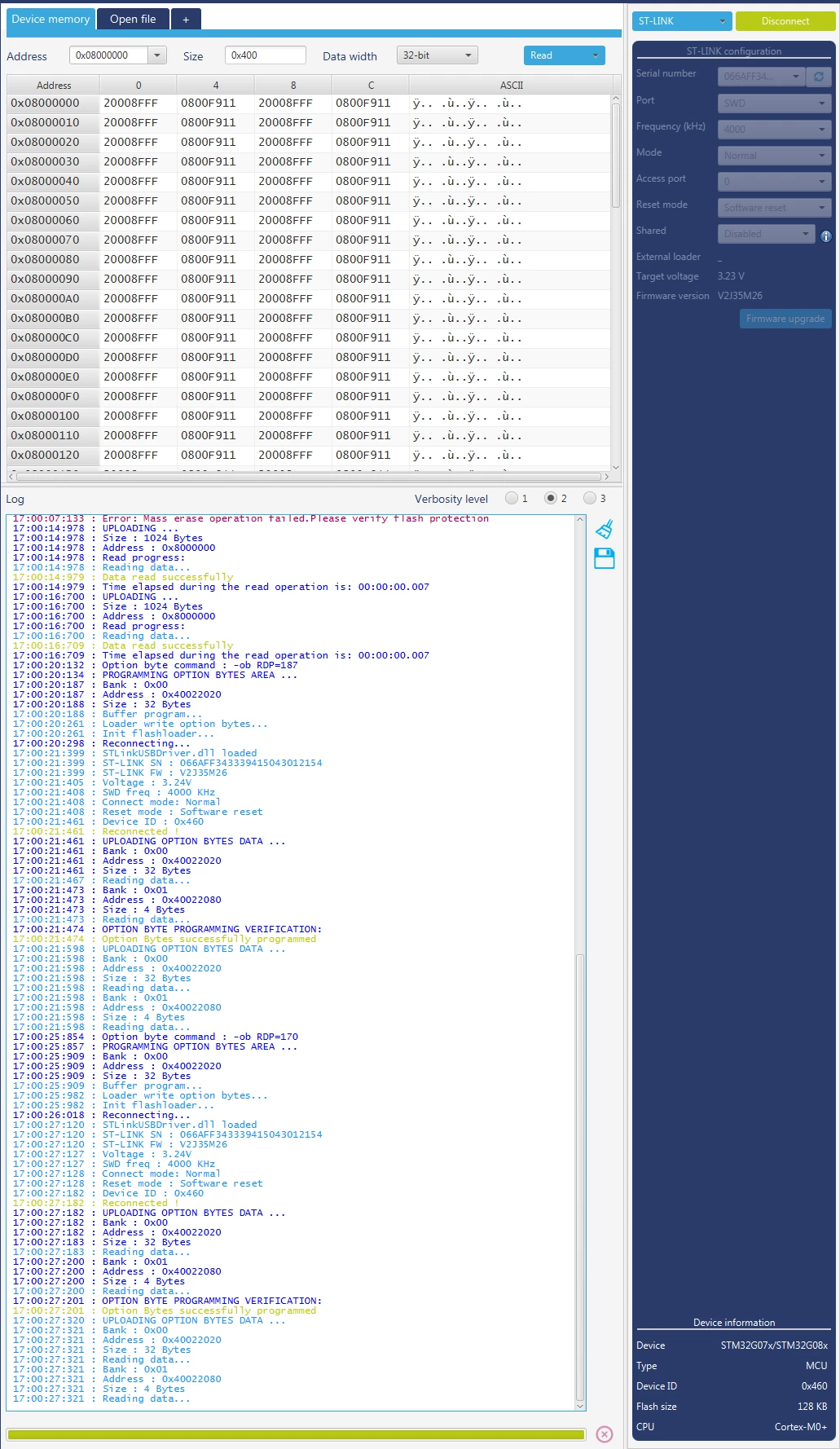Click the Firmware upgrade button
This screenshot has width=840, height=1449.
pos(785,319)
